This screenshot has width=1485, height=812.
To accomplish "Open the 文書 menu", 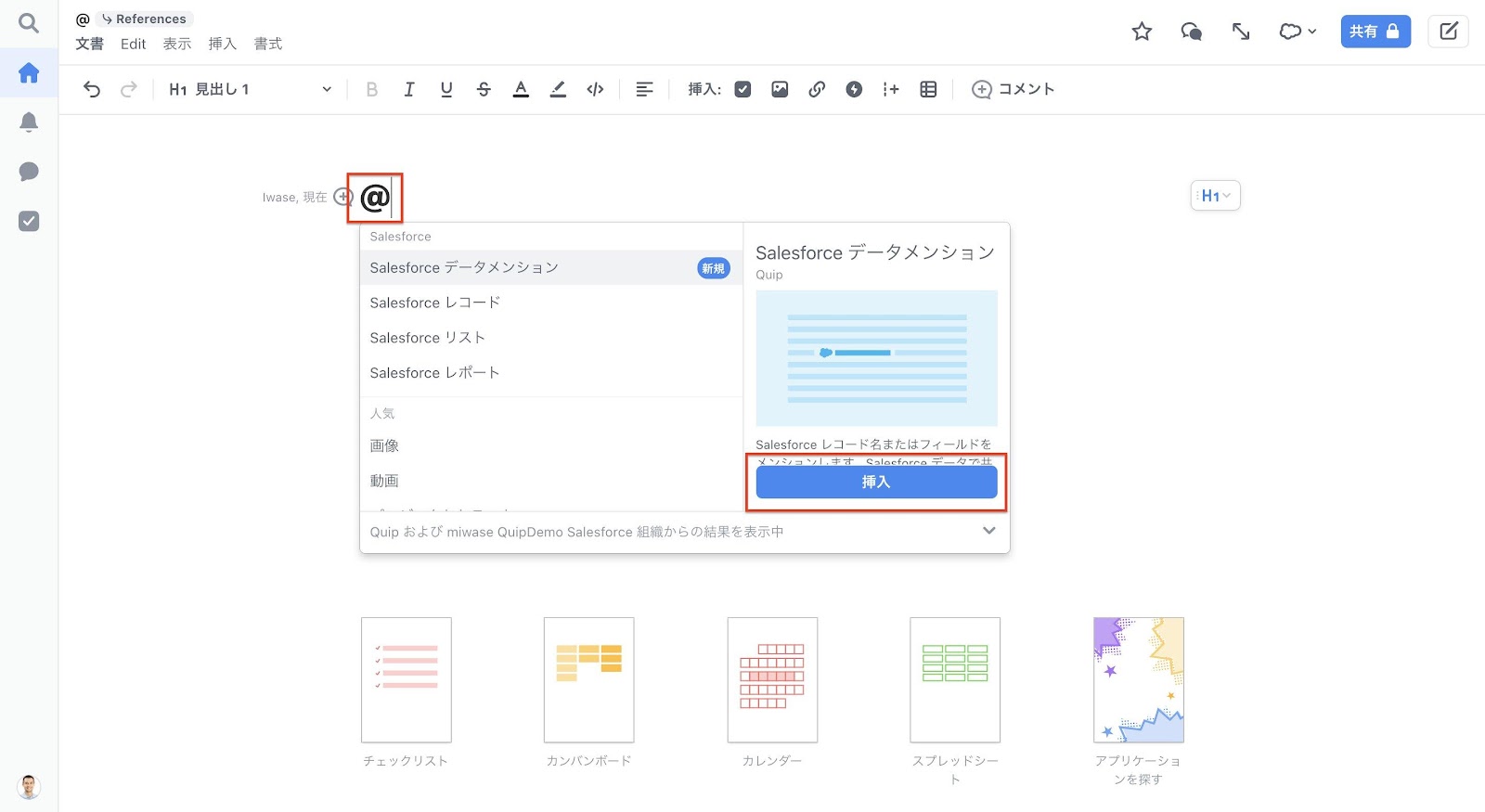I will (89, 44).
